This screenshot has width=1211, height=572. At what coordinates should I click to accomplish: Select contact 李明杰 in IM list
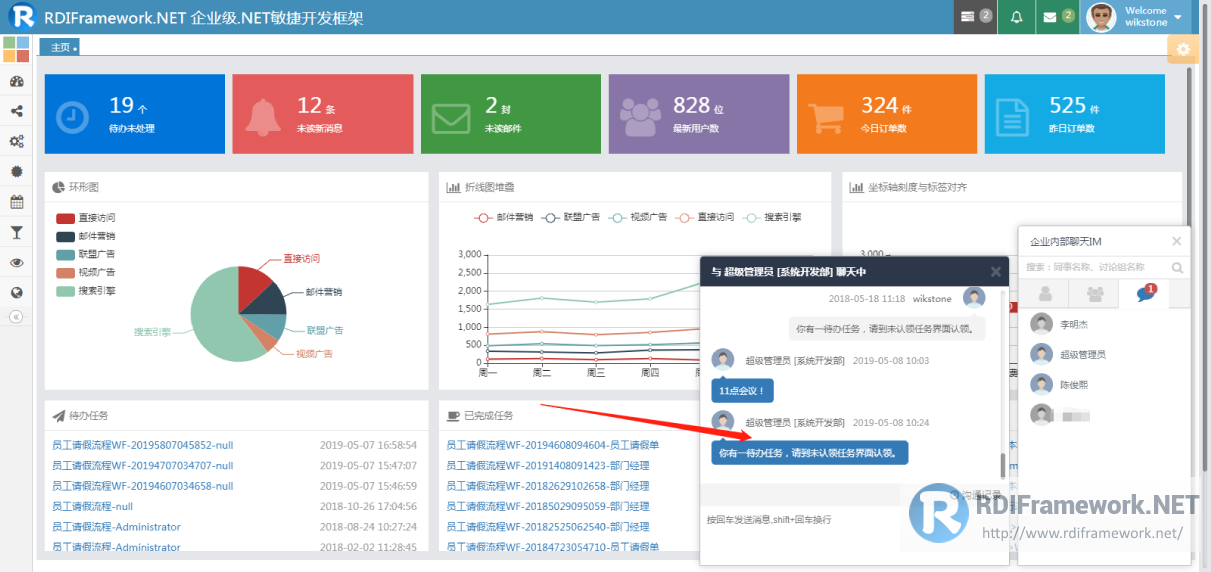click(x=1073, y=324)
